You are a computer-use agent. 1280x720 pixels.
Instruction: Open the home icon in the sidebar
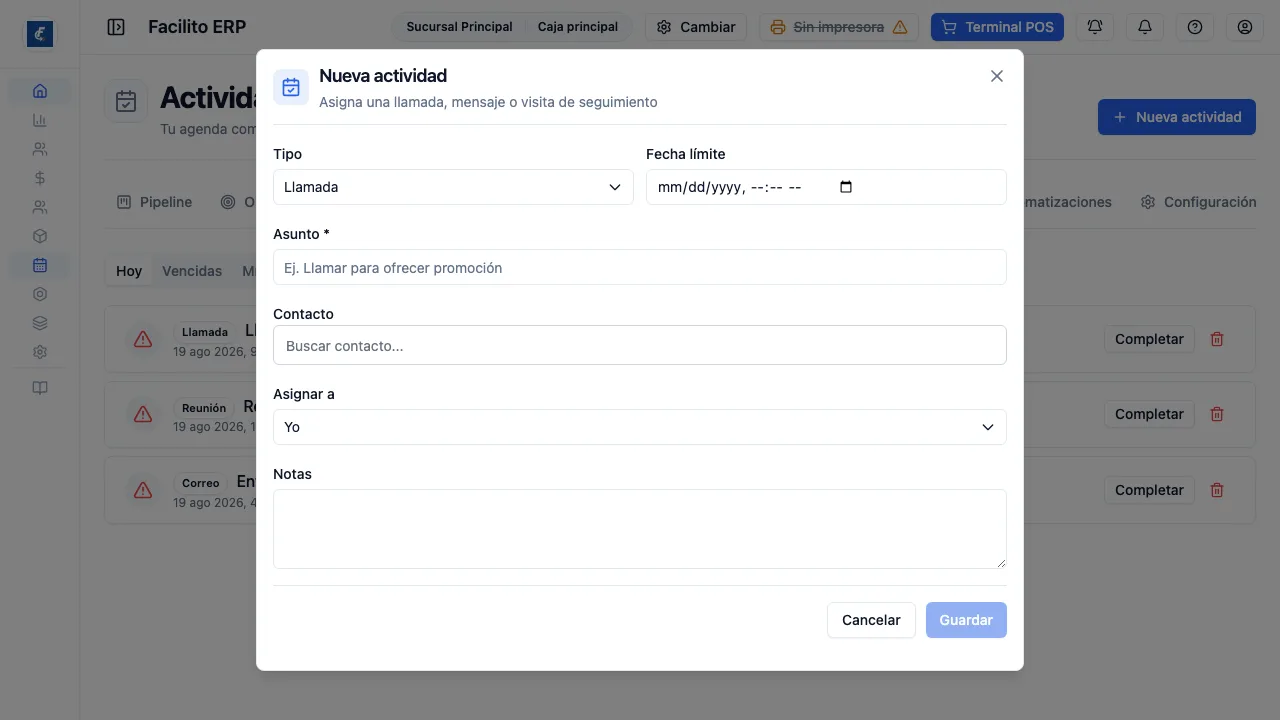[40, 91]
